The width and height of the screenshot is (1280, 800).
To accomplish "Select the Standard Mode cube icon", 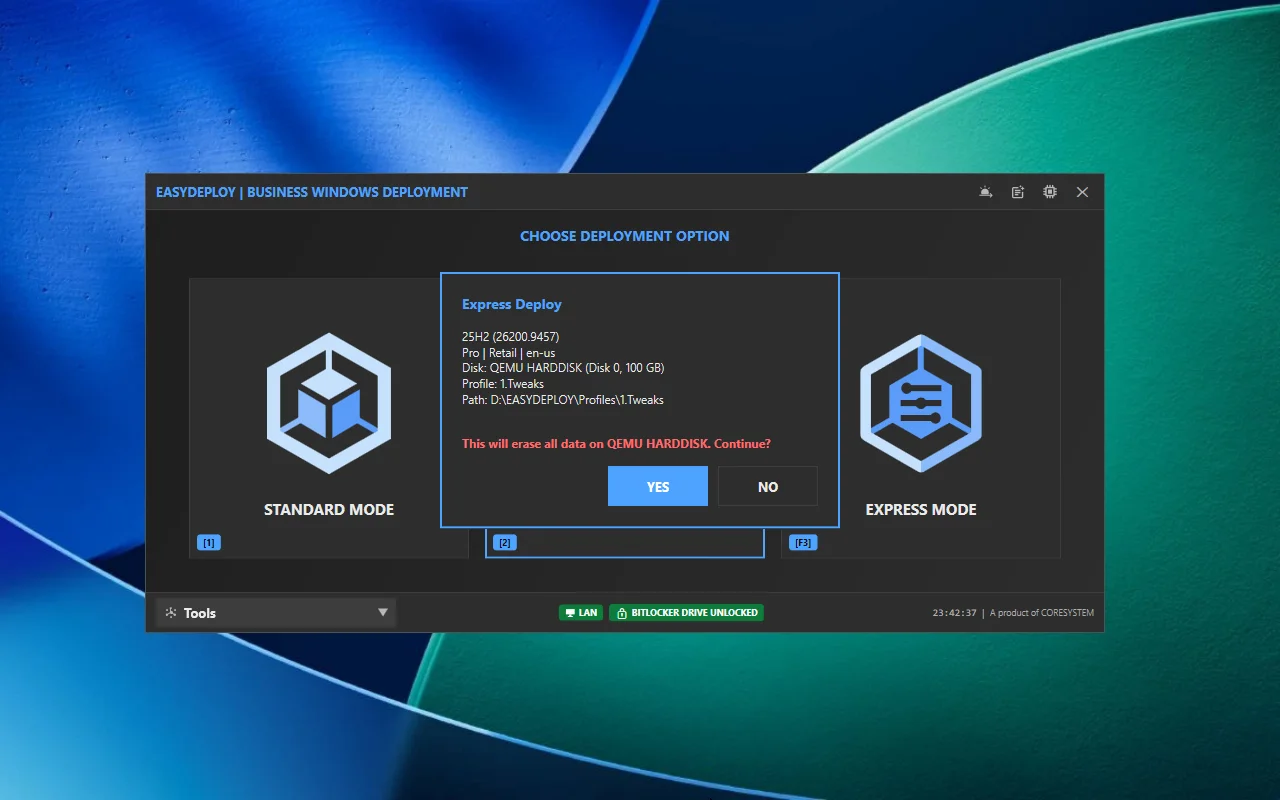I will [329, 403].
